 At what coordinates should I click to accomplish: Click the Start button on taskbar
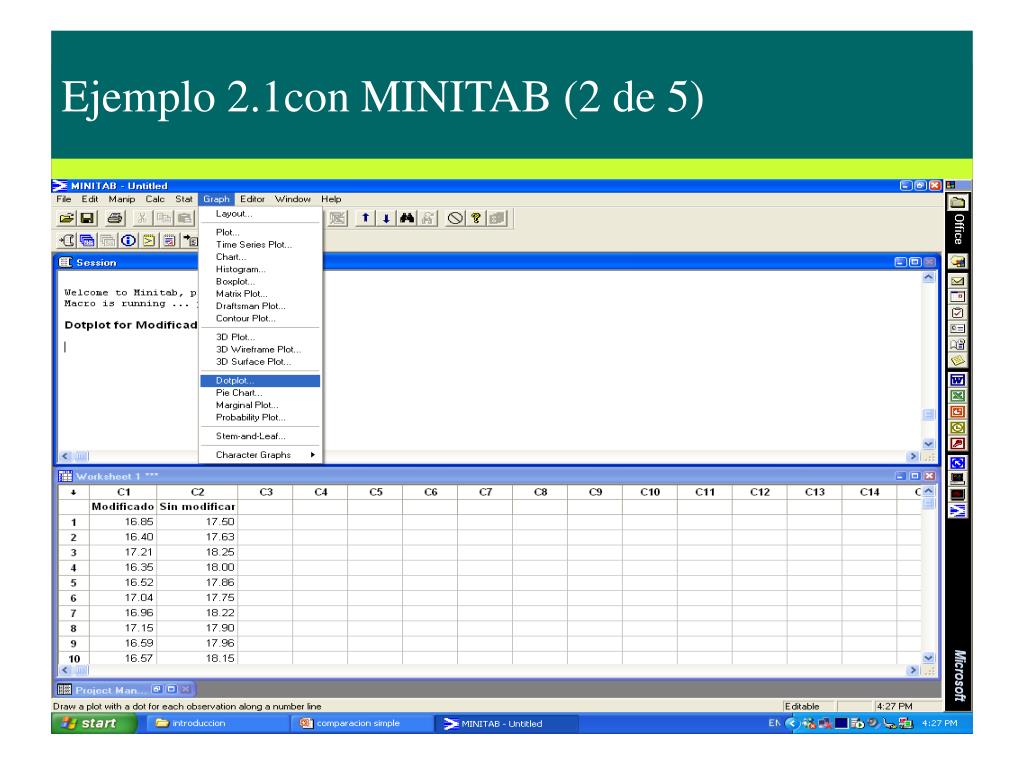tap(94, 723)
